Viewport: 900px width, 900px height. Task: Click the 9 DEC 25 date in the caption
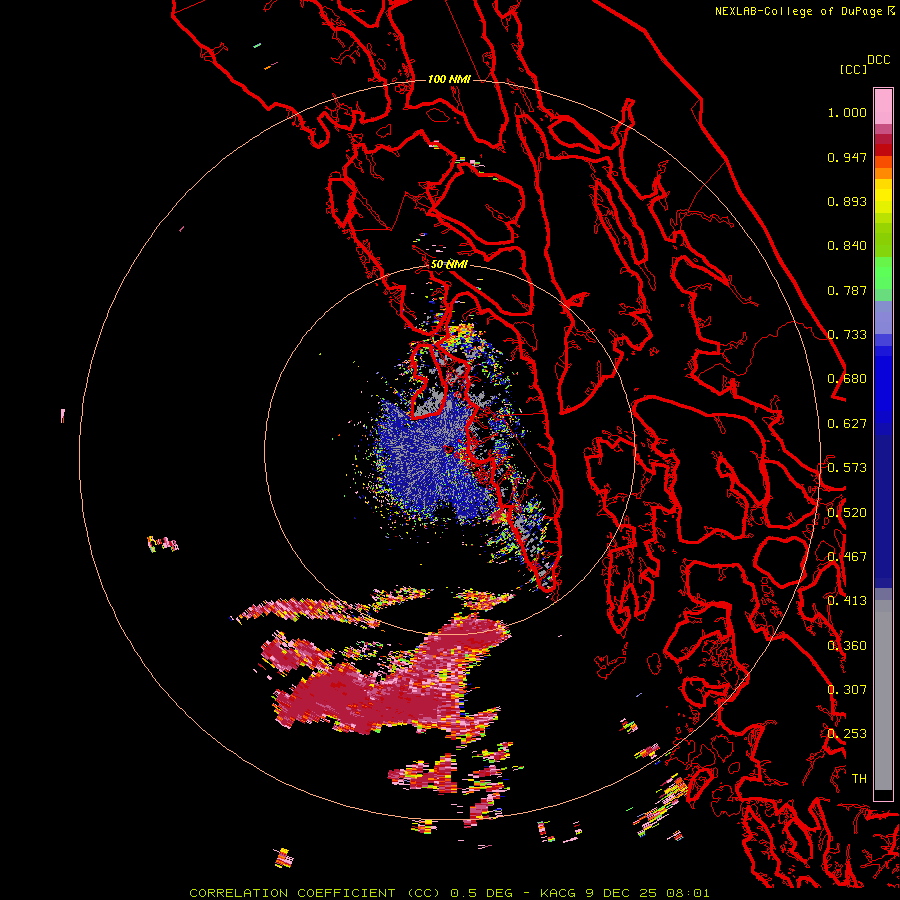(621, 893)
